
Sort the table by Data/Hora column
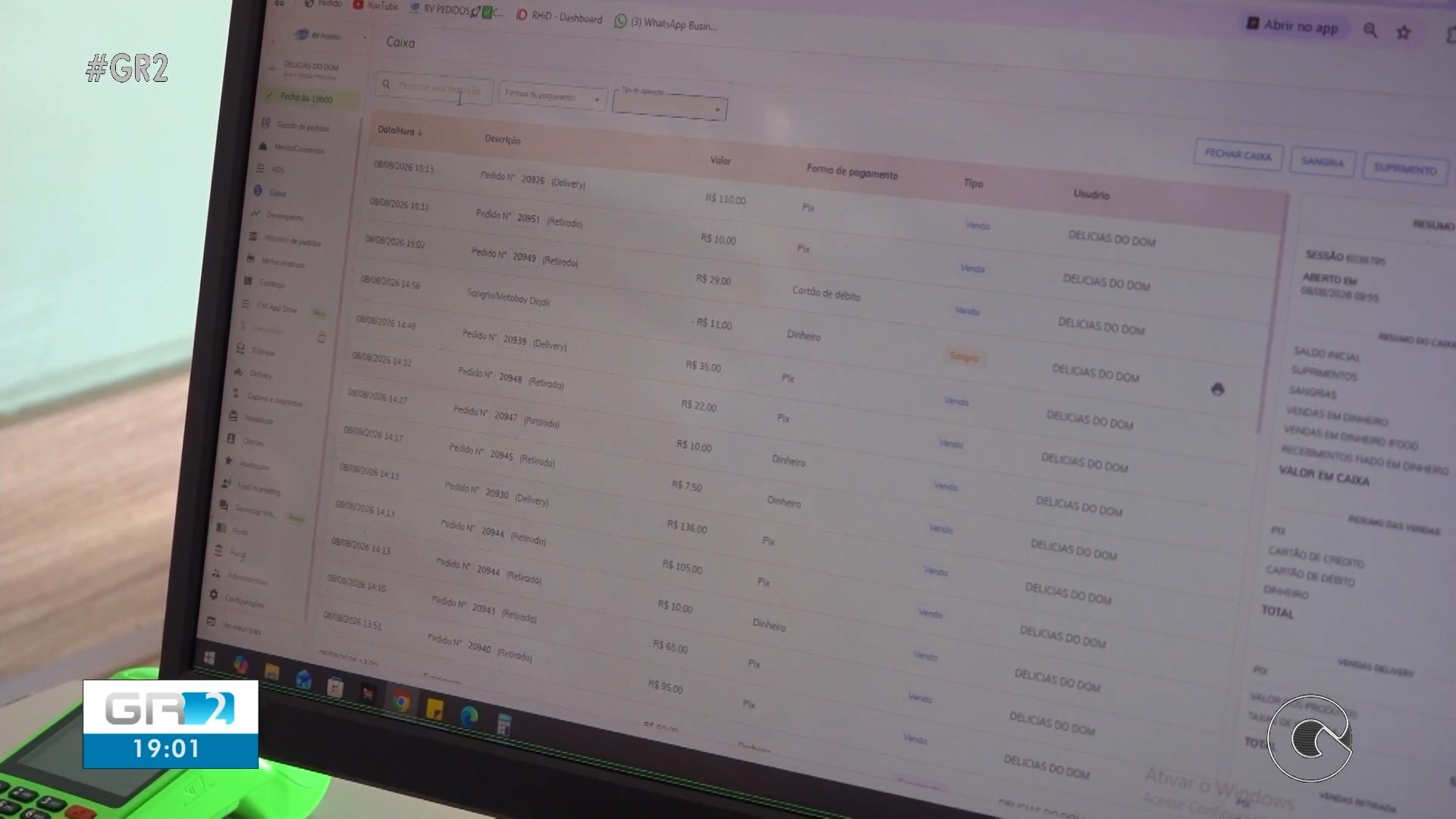coord(400,130)
